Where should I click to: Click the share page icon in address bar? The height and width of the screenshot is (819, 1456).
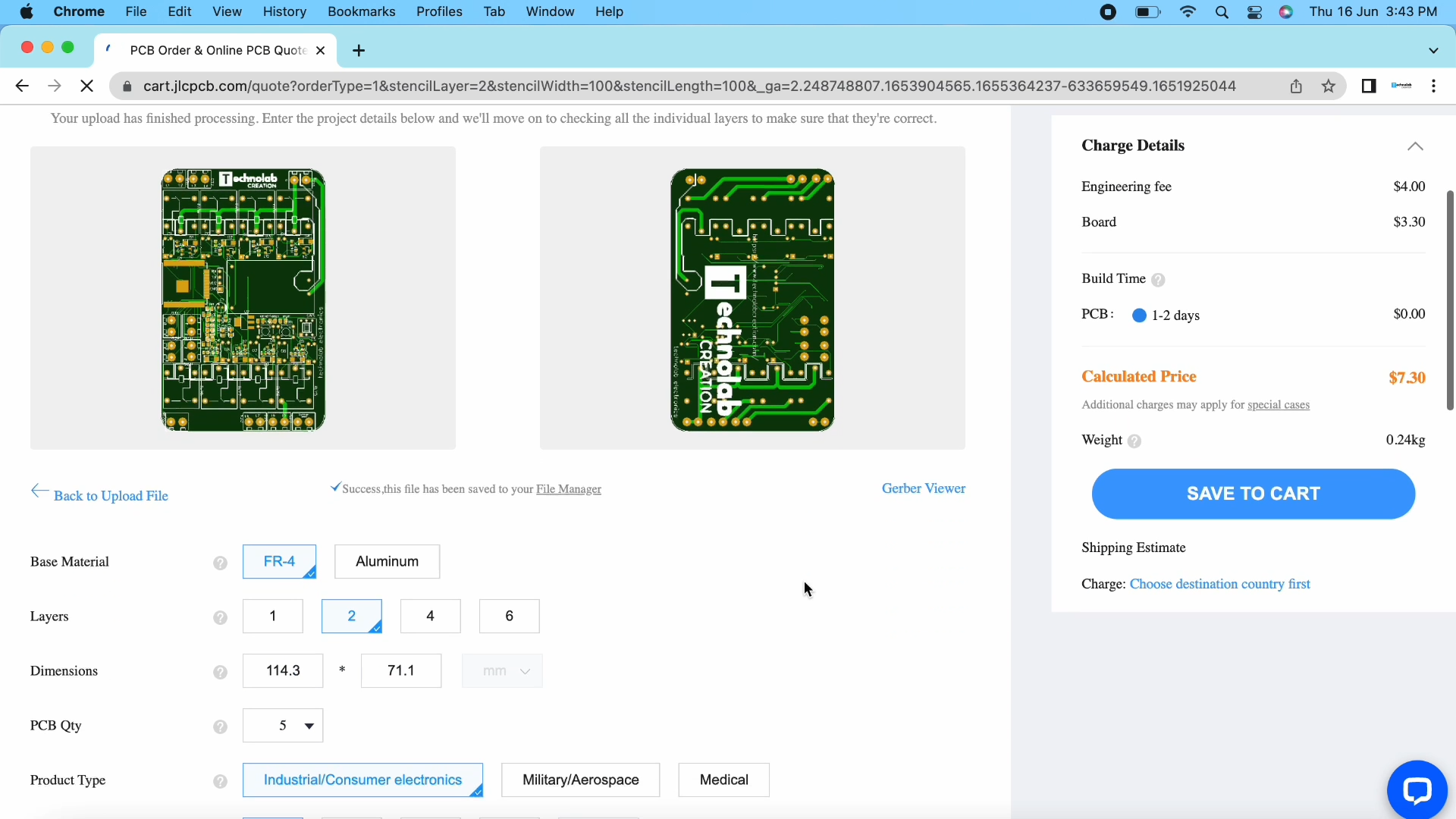[1296, 86]
